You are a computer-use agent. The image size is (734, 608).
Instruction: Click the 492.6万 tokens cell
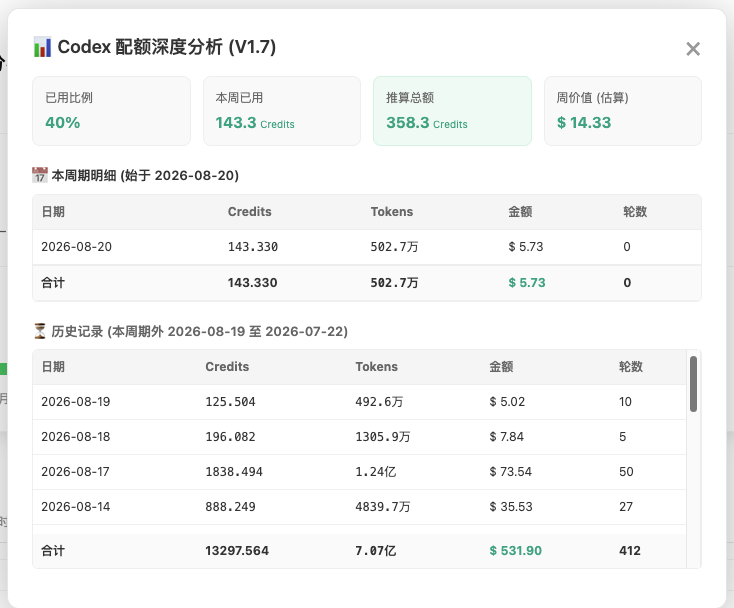point(379,402)
